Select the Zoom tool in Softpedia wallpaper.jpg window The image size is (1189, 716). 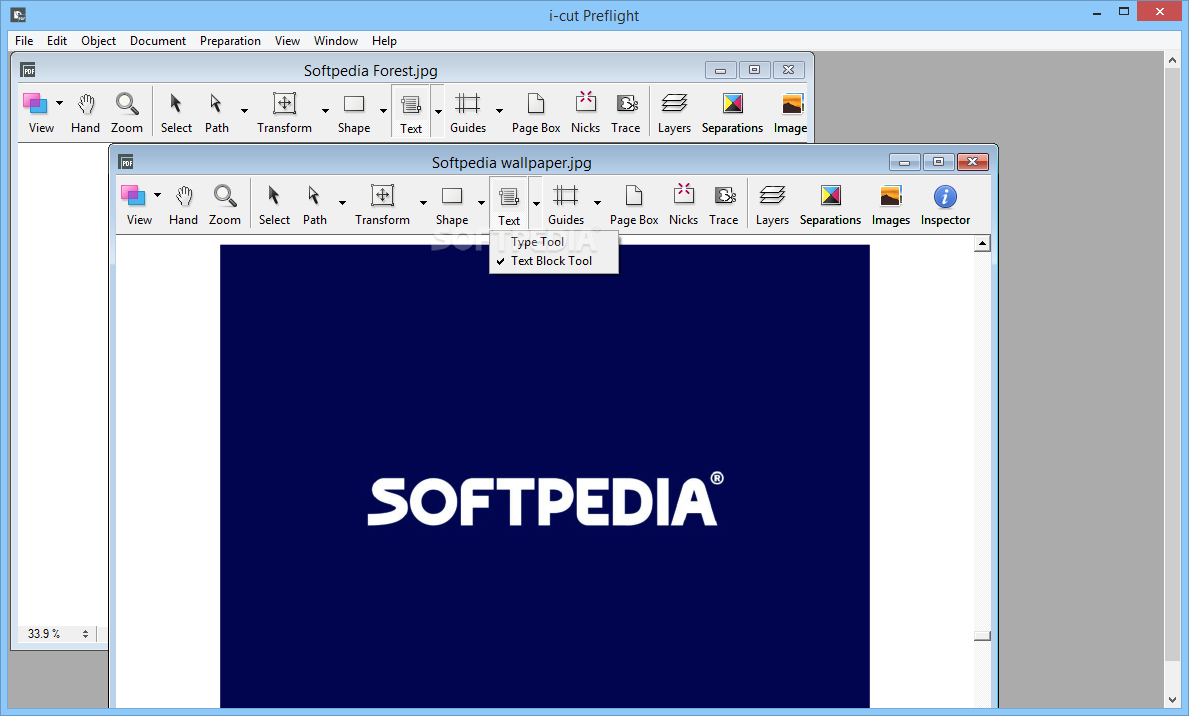(x=224, y=206)
